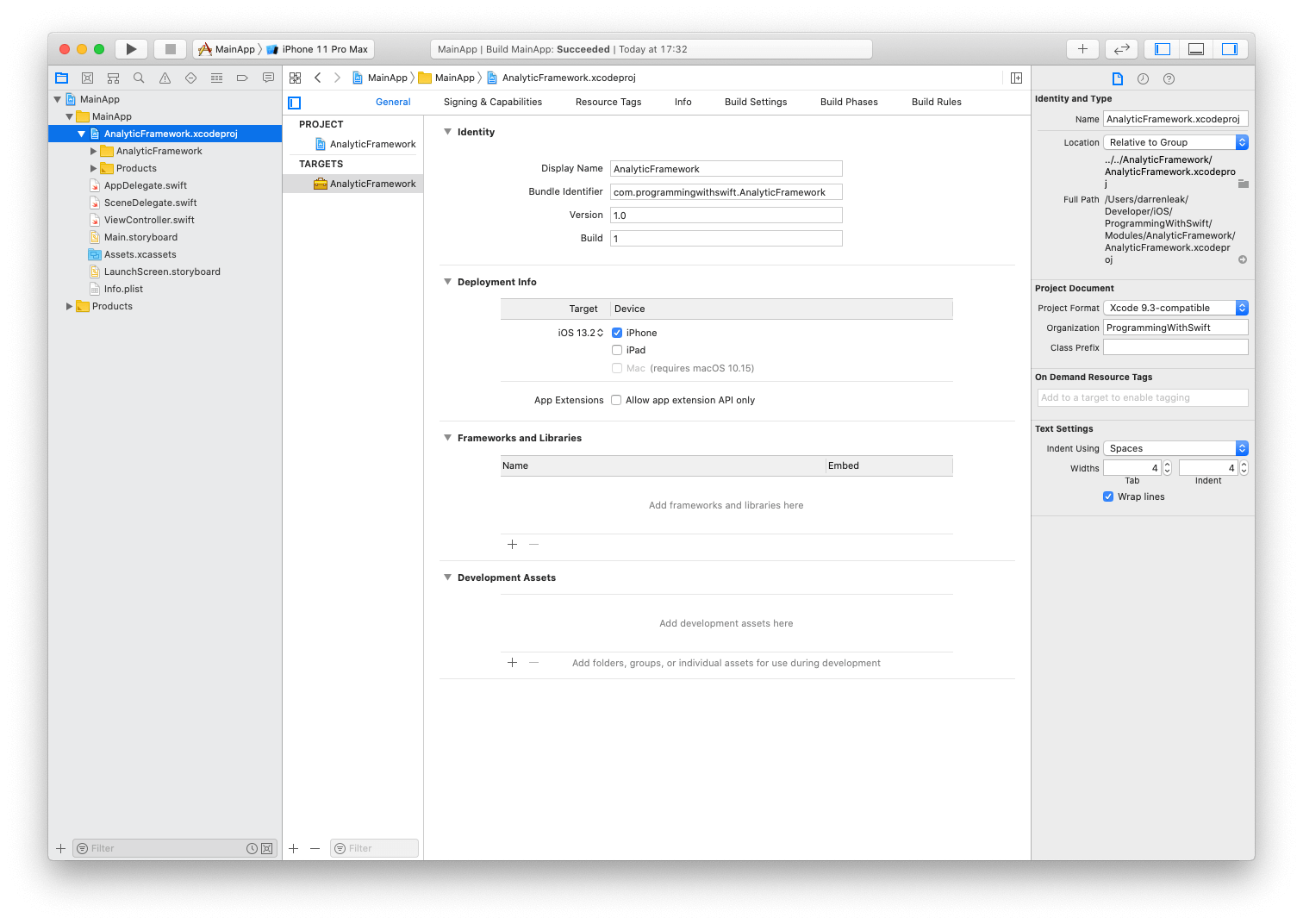The image size is (1303, 924).
Task: Add a new target
Action: pyautogui.click(x=293, y=848)
